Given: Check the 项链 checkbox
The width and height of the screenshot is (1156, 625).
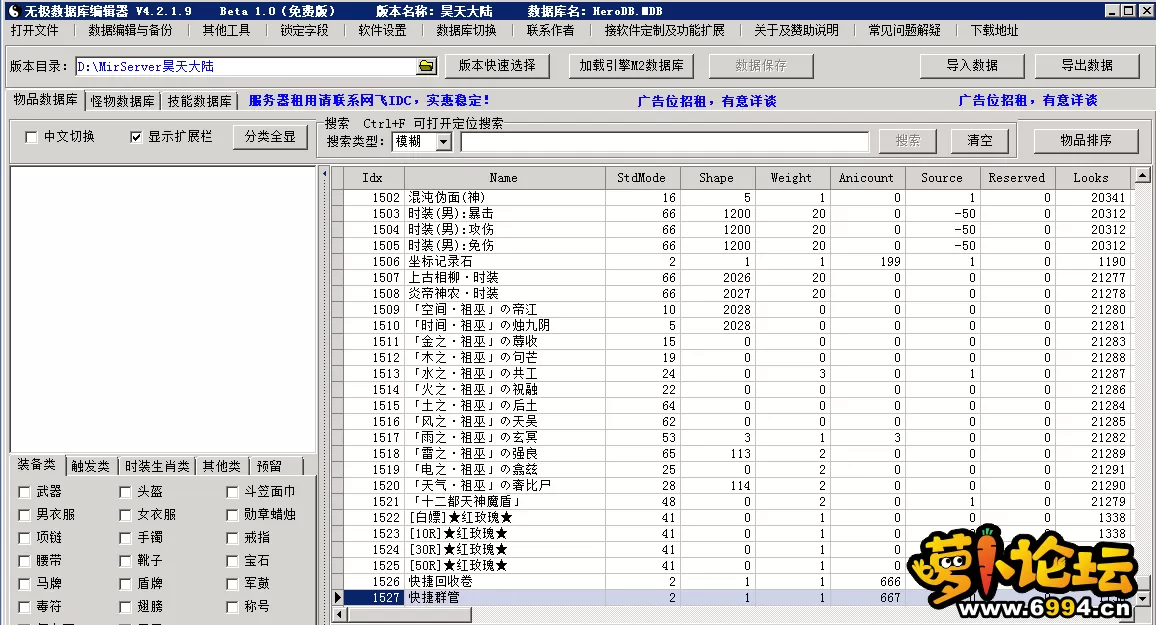Looking at the screenshot, I should [x=24, y=538].
